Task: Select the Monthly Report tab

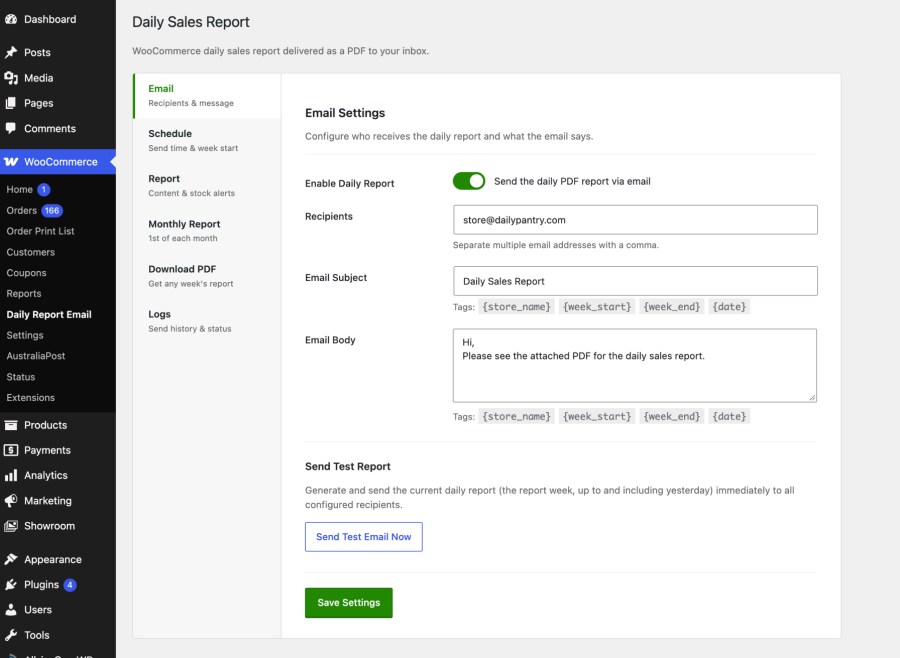Action: pyautogui.click(x=207, y=230)
